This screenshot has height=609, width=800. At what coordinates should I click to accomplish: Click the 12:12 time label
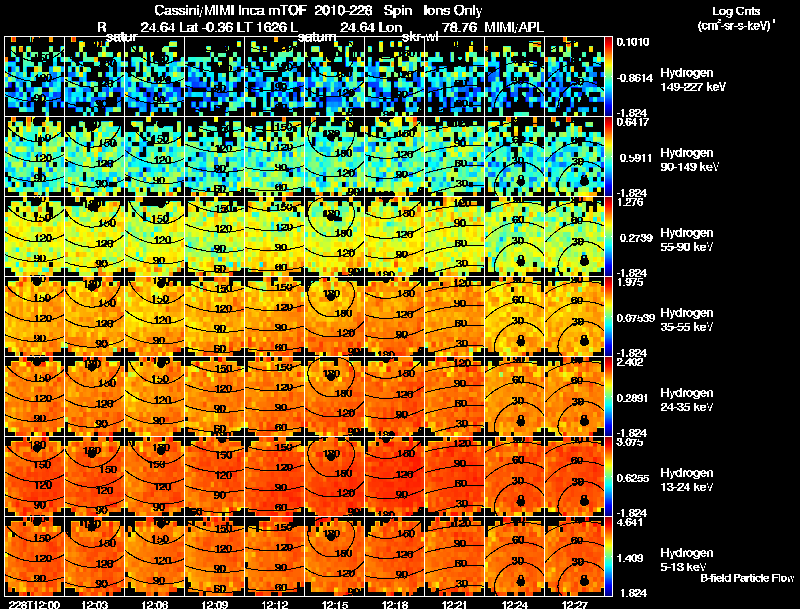pos(275,605)
